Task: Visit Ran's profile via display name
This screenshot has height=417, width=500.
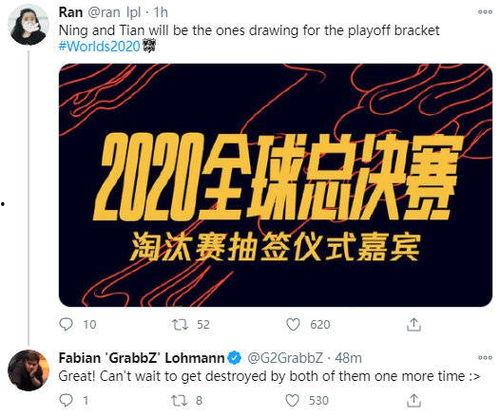Action: 71,12
